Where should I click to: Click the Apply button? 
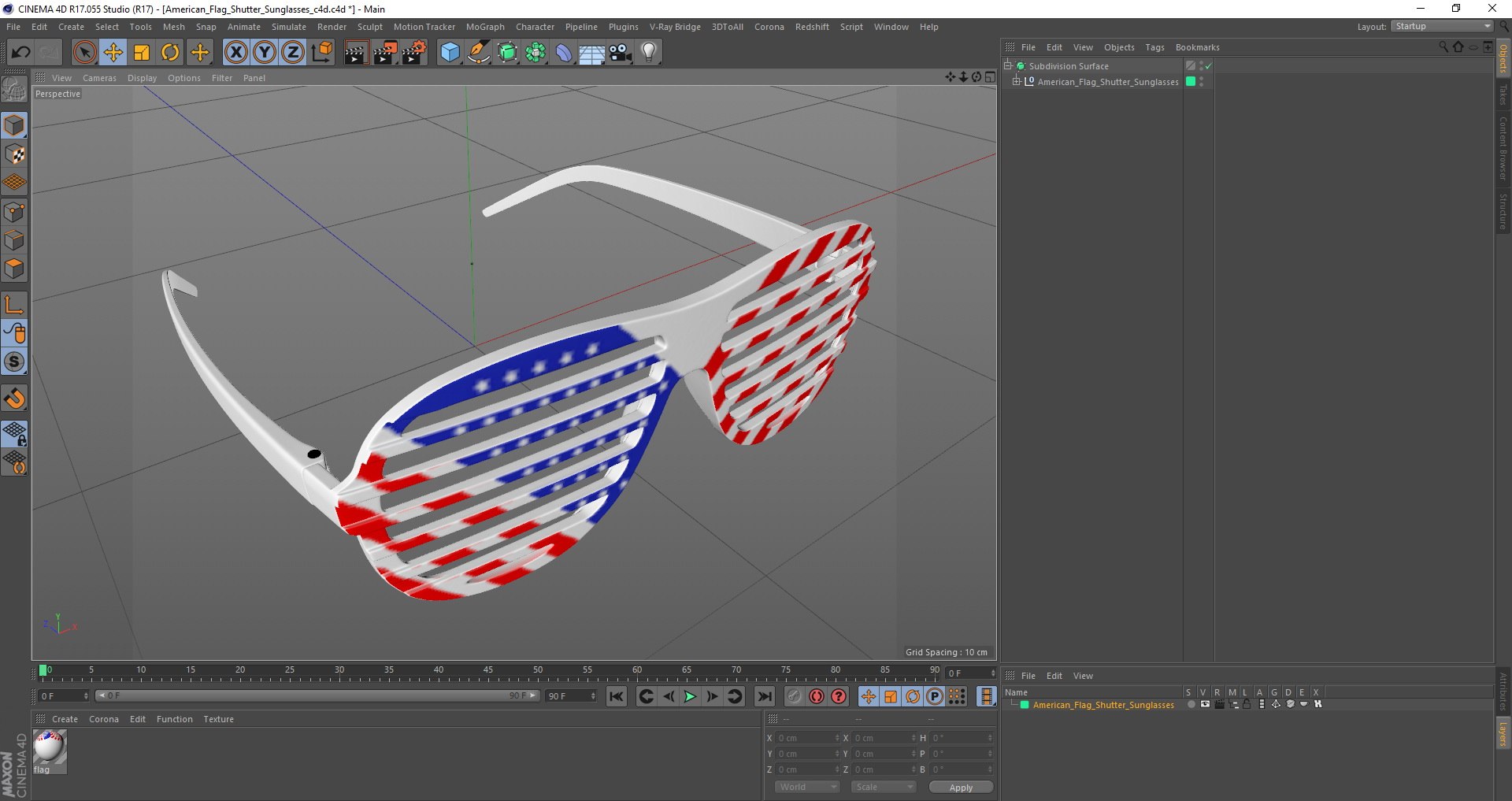[x=961, y=787]
